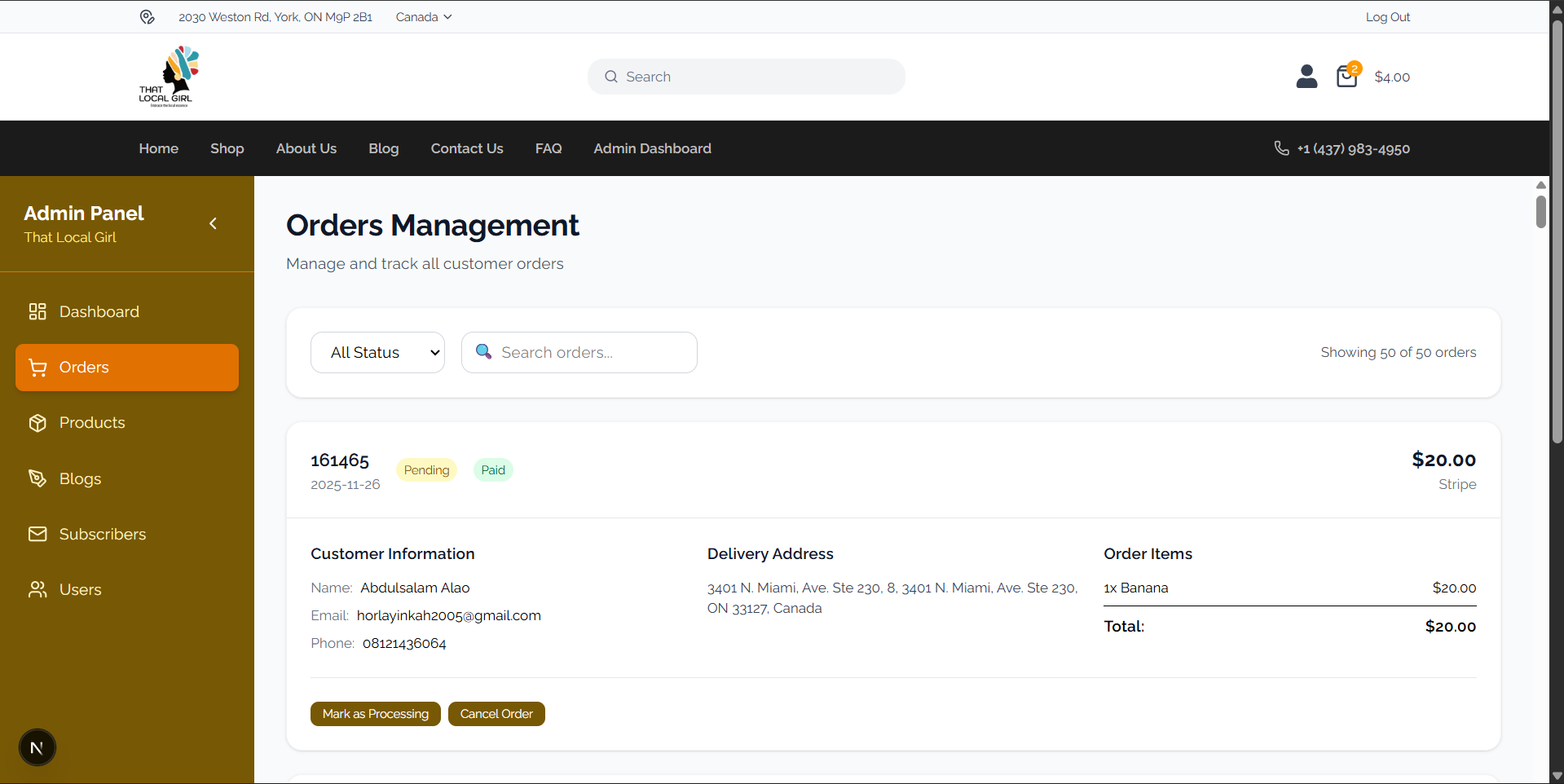Click the shopping bag cart icon in header

click(1346, 76)
